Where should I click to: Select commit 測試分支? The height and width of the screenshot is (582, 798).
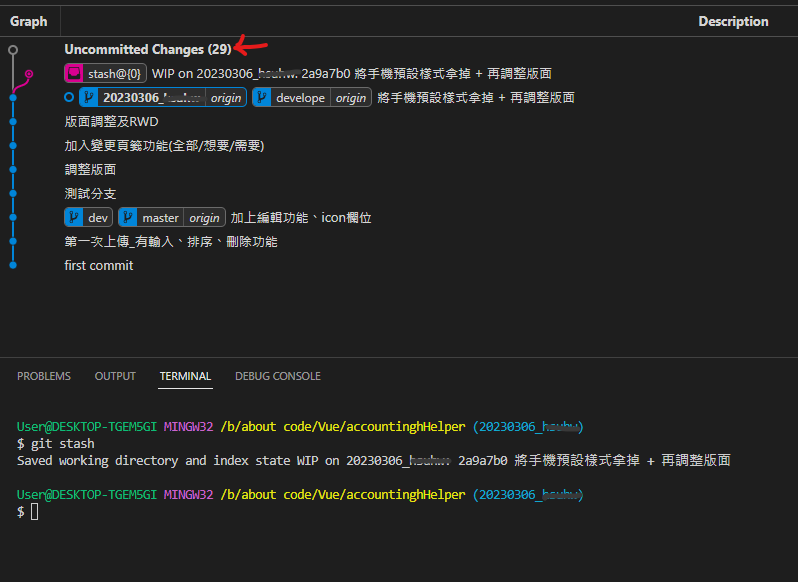[x=90, y=193]
